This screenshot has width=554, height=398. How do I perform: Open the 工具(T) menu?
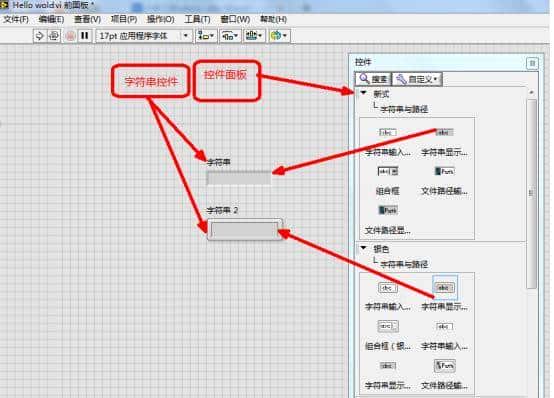(x=197, y=19)
